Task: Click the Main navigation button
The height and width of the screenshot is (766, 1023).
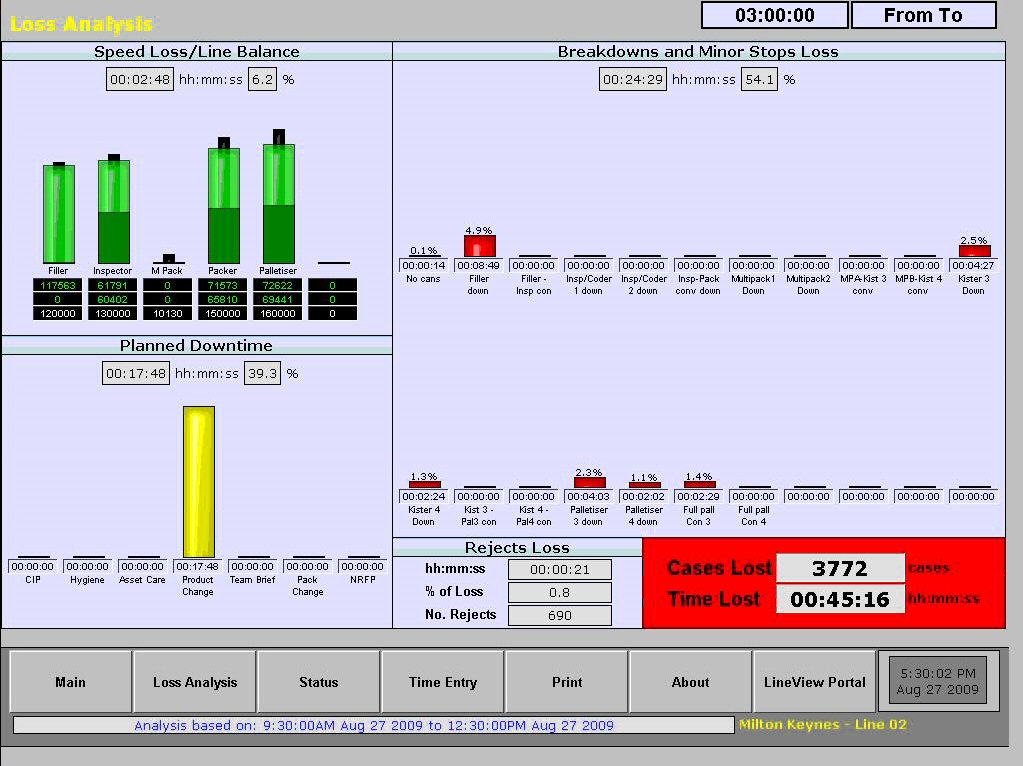Action: coord(70,682)
